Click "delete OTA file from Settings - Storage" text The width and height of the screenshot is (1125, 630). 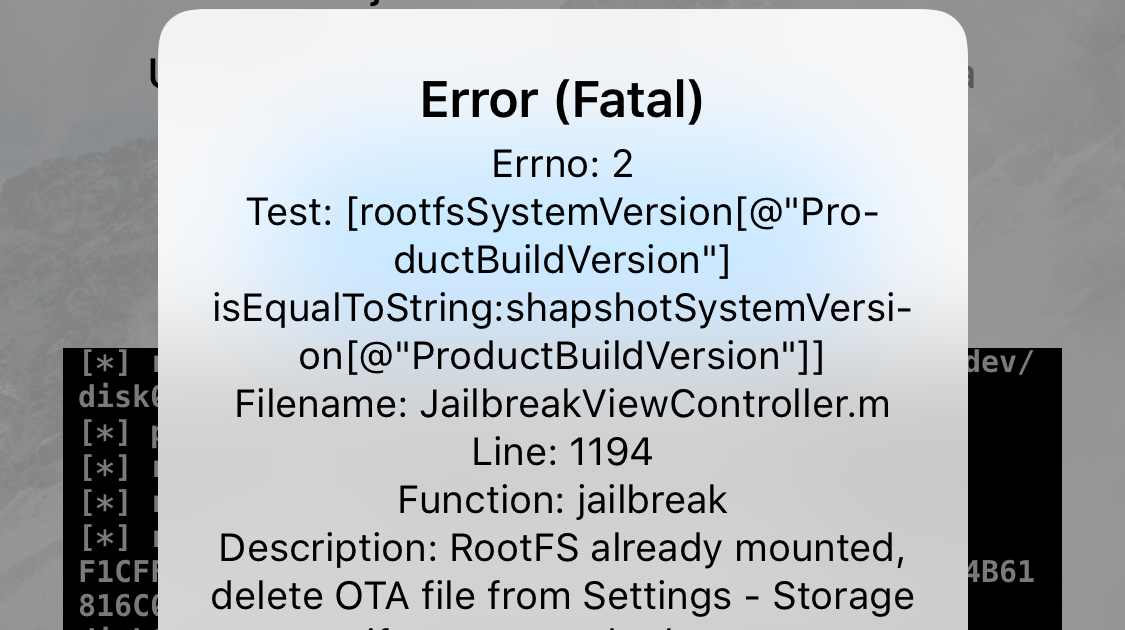[562, 596]
